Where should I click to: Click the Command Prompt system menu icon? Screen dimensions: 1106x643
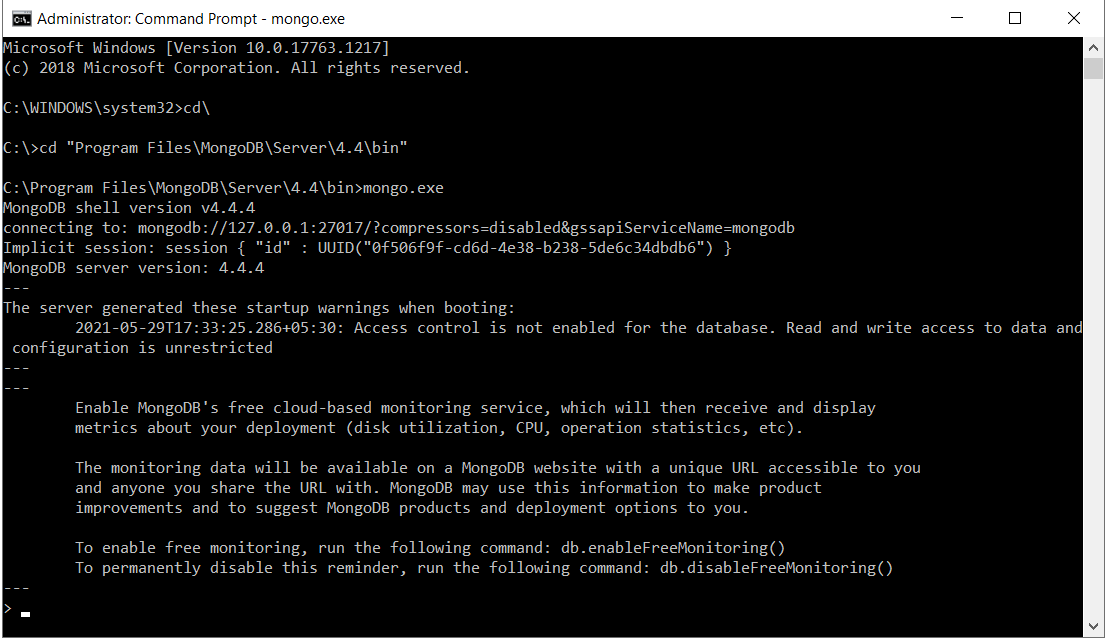point(22,18)
